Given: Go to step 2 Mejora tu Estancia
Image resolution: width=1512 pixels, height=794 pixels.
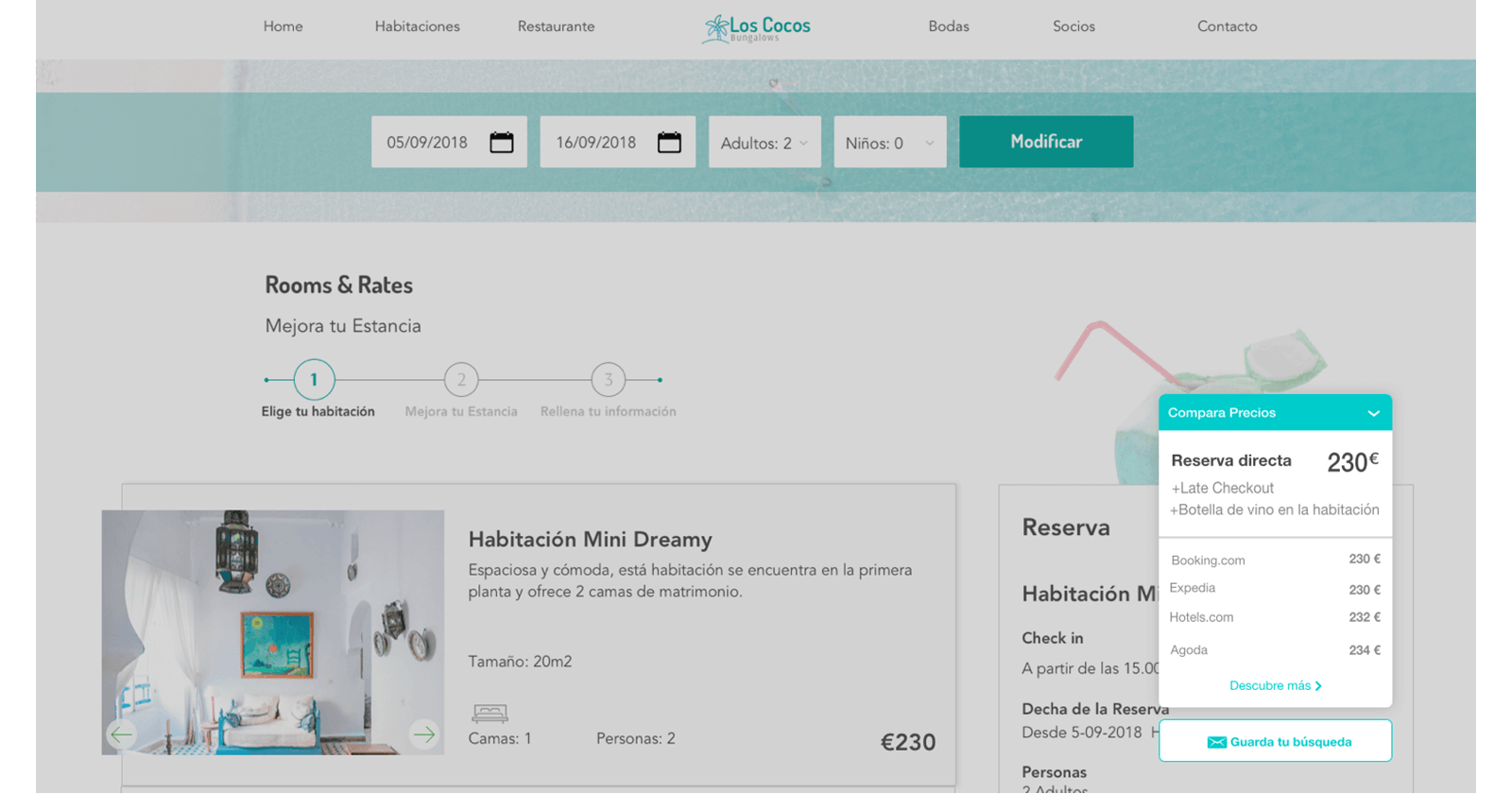Looking at the screenshot, I should 461,380.
